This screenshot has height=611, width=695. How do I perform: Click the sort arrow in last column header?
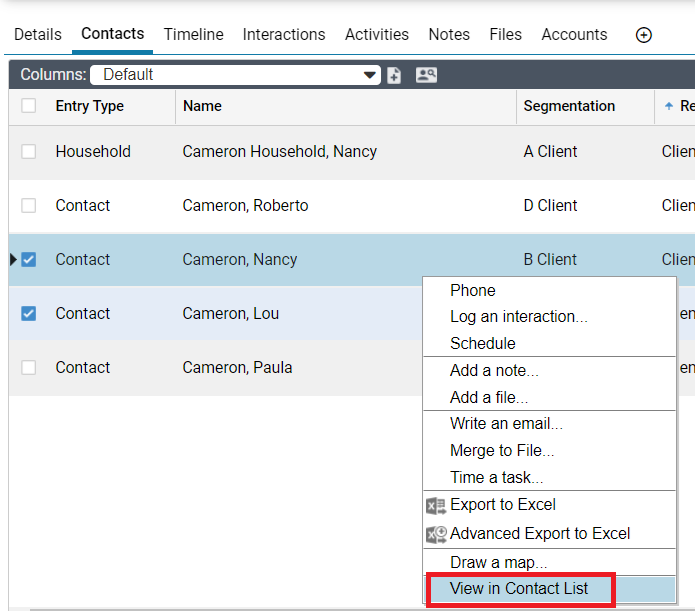pos(668,106)
